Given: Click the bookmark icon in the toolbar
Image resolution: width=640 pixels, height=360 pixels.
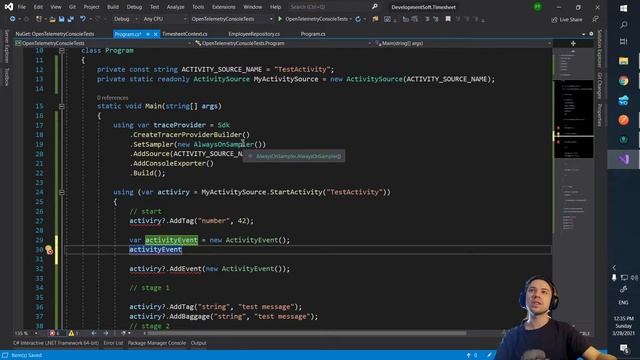Looking at the screenshot, I should [448, 19].
